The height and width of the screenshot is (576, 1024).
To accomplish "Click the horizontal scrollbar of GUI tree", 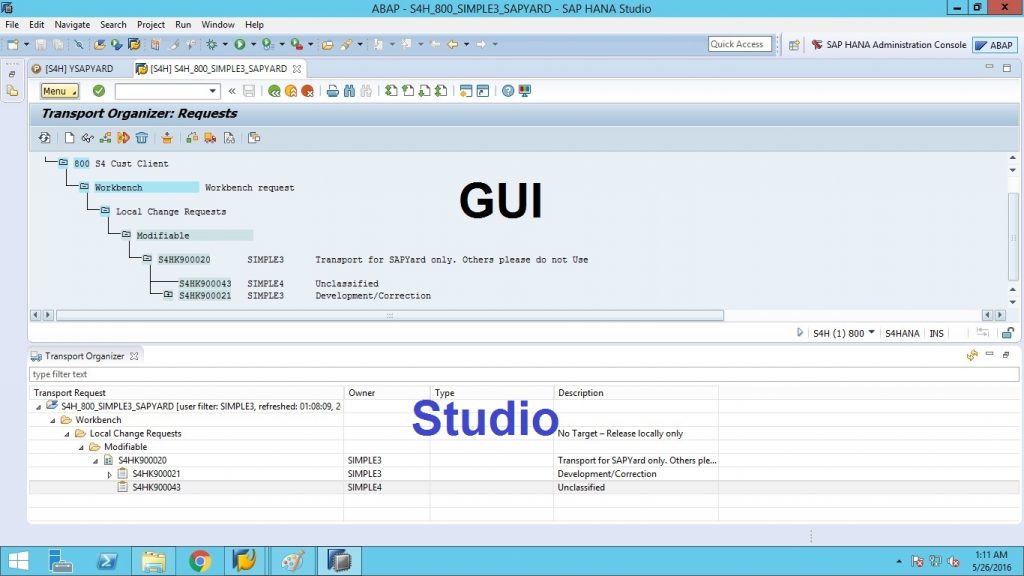I will point(389,315).
